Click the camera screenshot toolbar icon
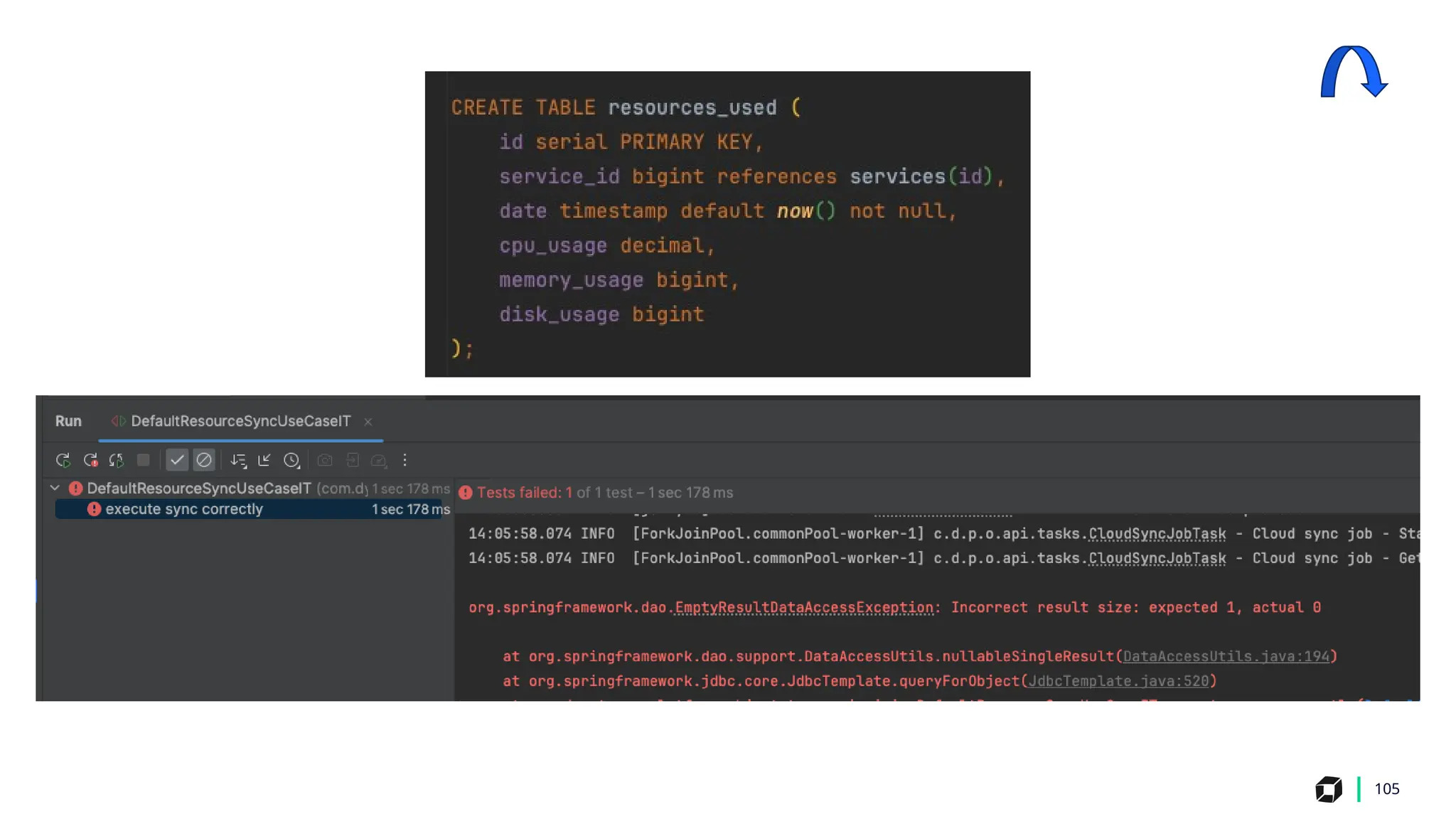 coord(325,460)
